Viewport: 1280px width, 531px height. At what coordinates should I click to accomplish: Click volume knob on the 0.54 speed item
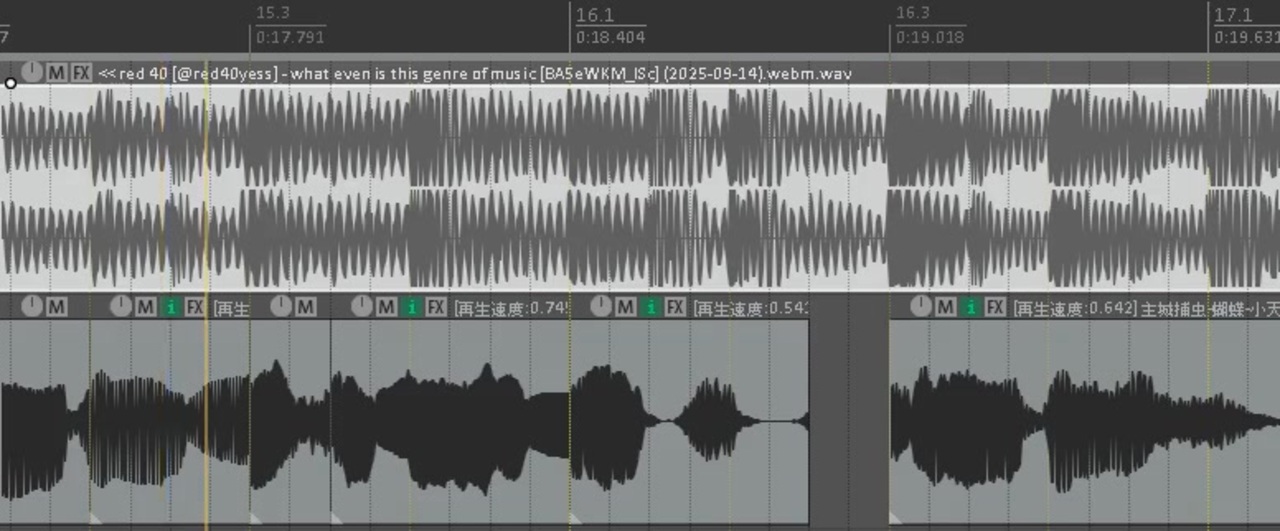(601, 306)
